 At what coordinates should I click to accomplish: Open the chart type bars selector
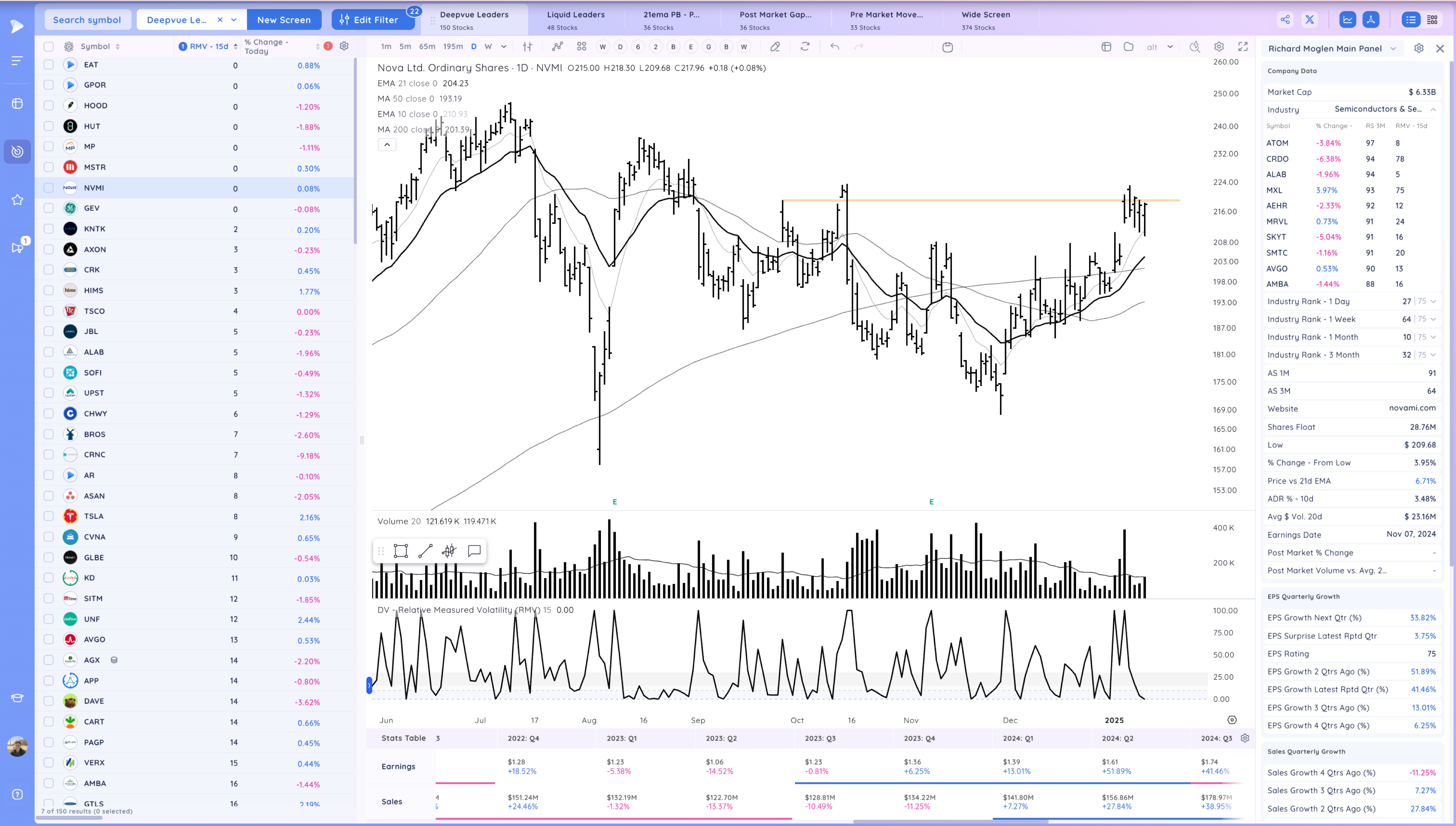coord(527,47)
